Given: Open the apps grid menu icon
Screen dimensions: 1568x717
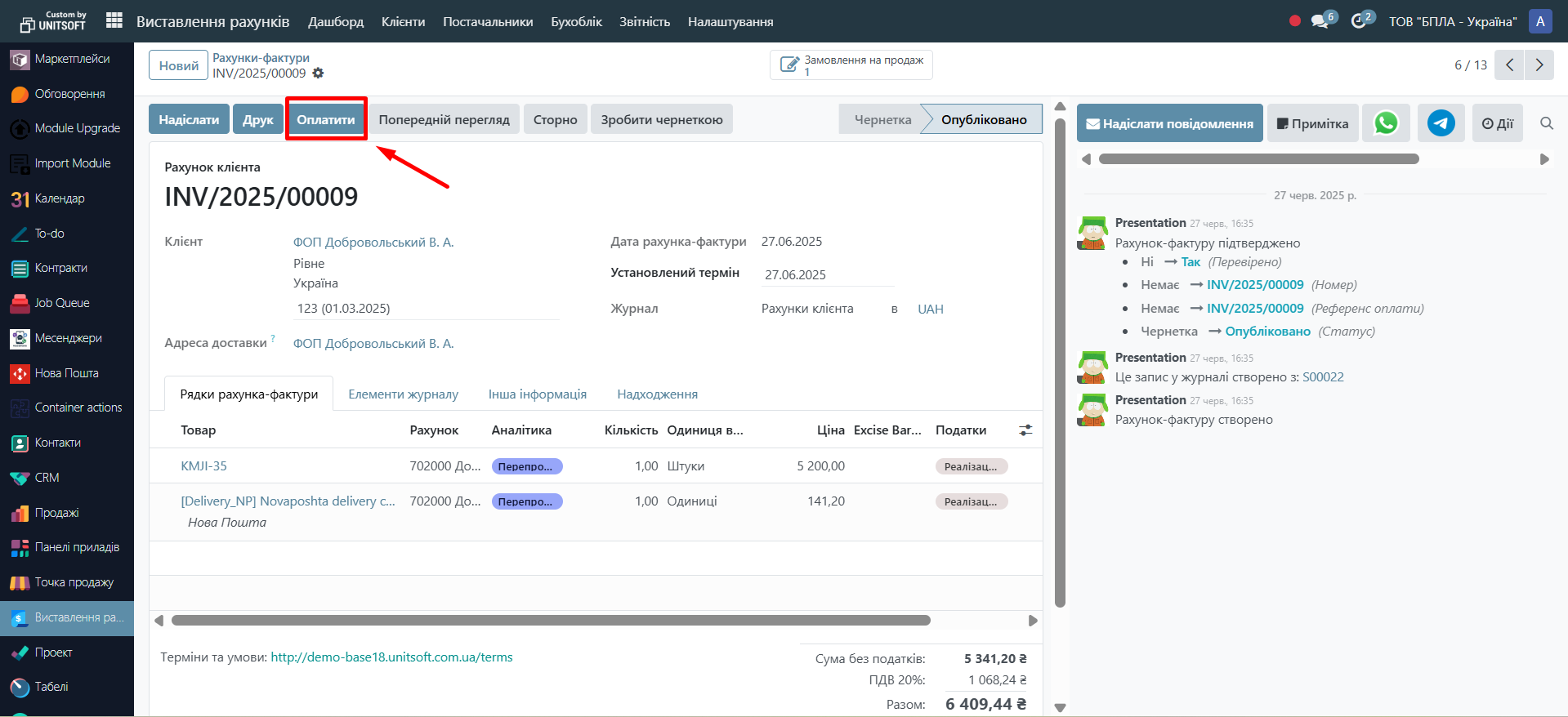Looking at the screenshot, I should (114, 20).
